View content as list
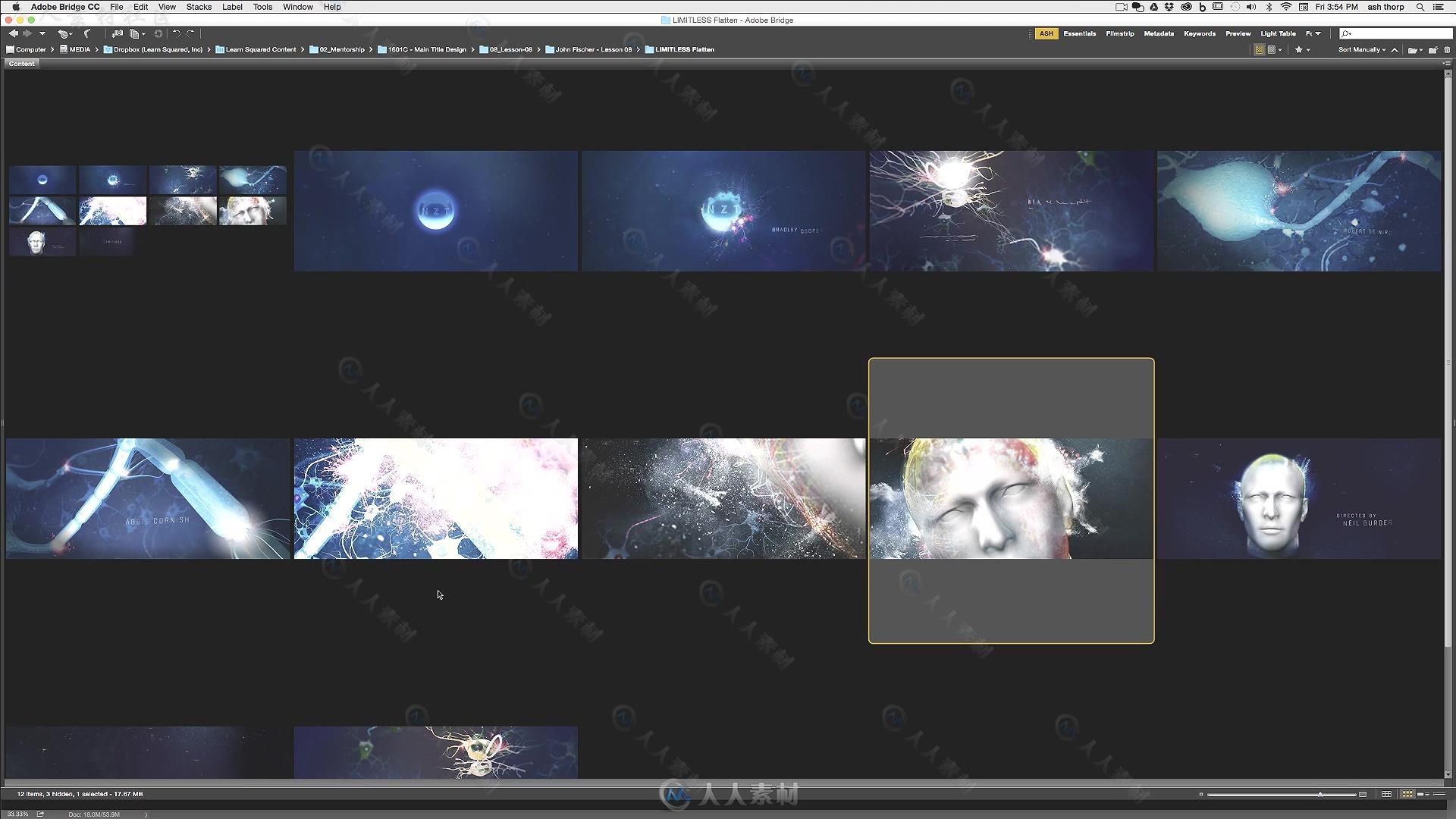This screenshot has height=819, width=1456. pyautogui.click(x=1439, y=794)
